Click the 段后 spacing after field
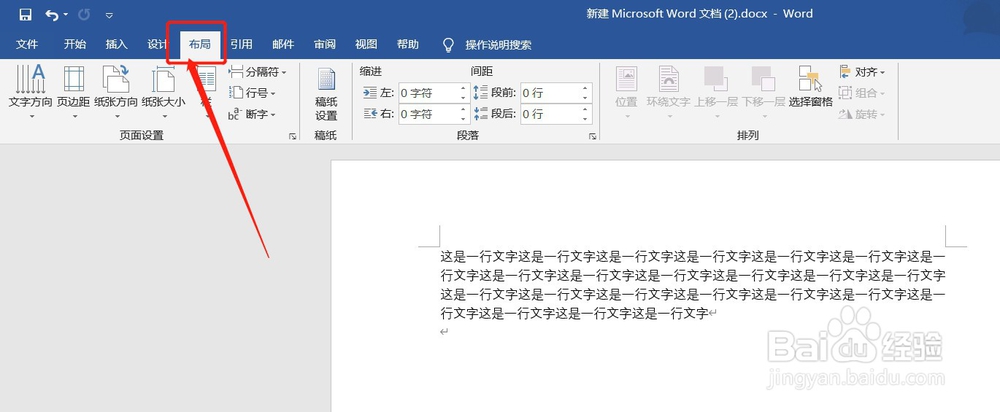This screenshot has width=1000, height=412. pos(550,114)
